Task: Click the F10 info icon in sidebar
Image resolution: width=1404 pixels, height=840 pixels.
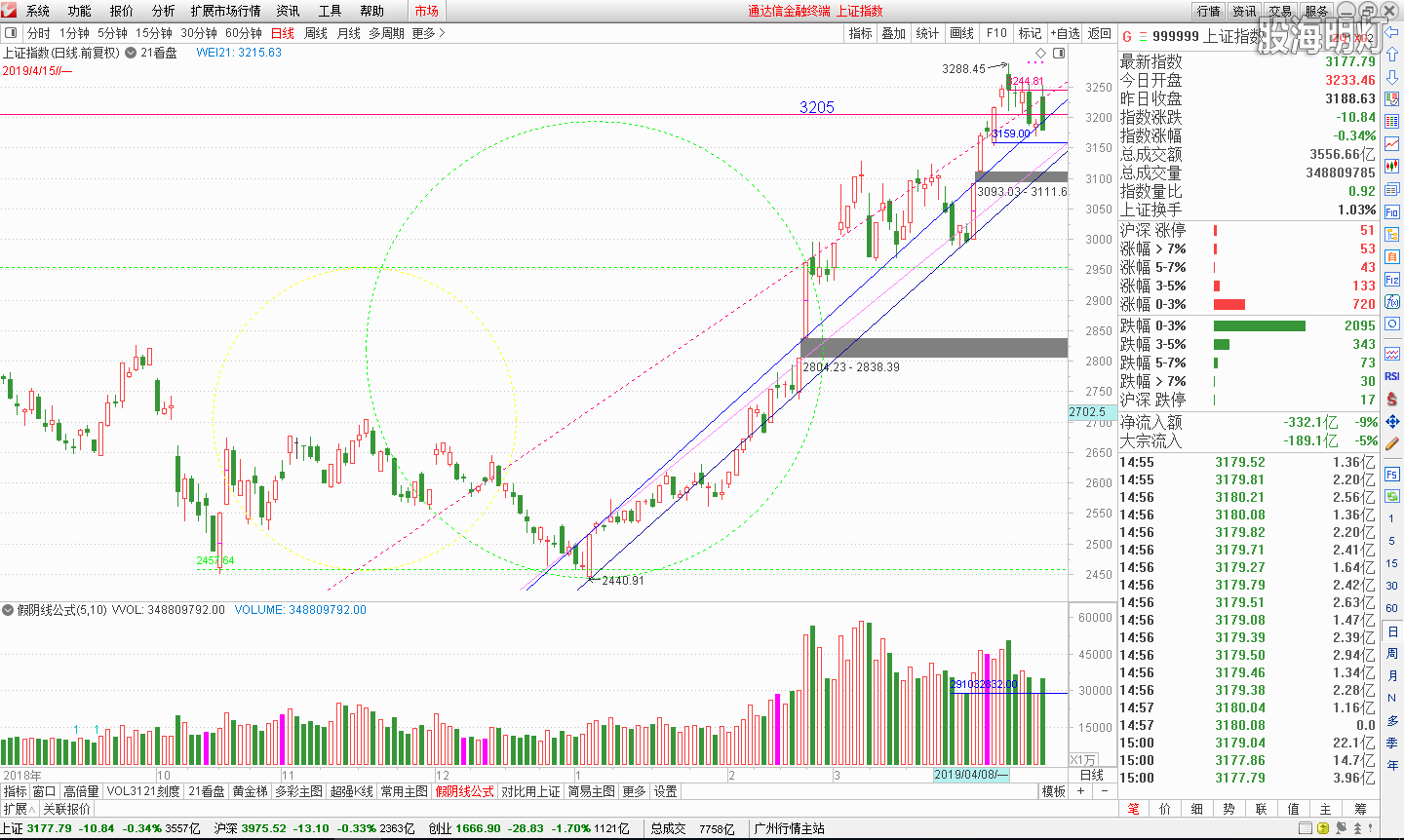Action: point(1392,211)
